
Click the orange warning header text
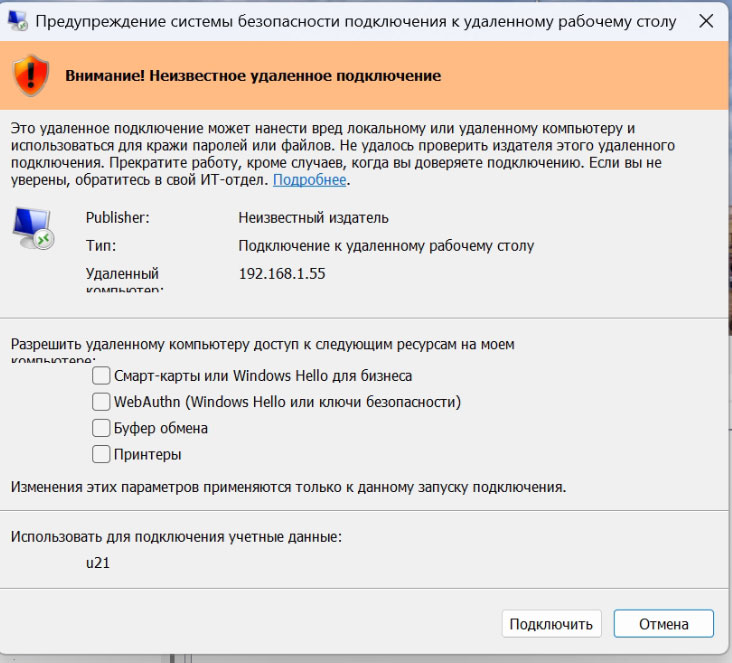tap(253, 75)
